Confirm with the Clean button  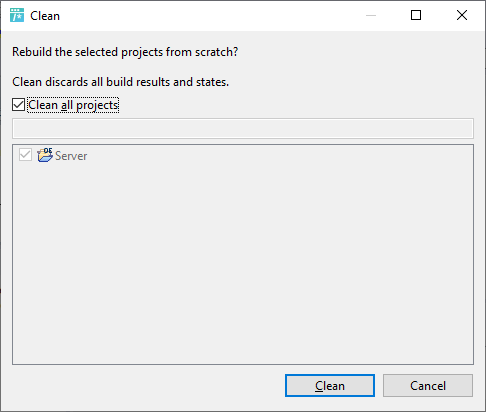pyautogui.click(x=330, y=386)
